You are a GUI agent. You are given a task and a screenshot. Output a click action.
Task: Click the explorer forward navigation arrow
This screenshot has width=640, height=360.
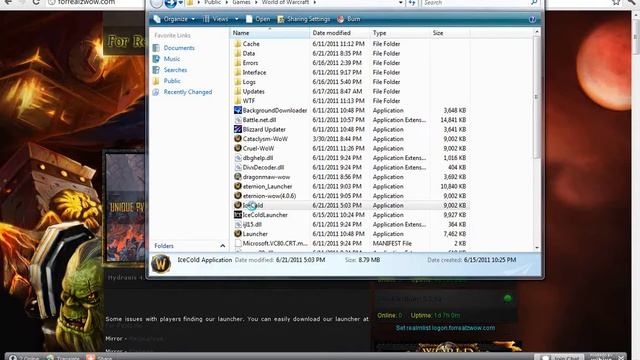(x=171, y=3)
